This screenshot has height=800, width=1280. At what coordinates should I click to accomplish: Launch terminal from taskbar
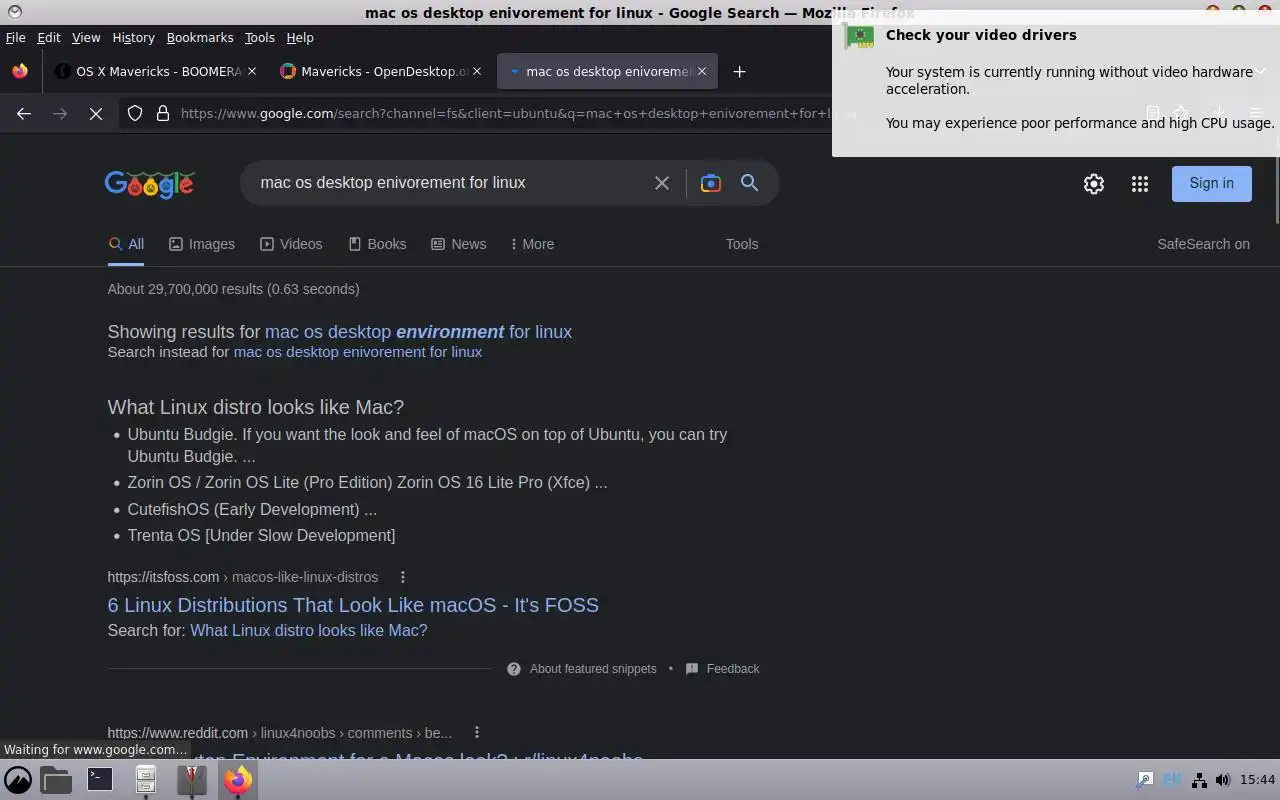[x=100, y=779]
